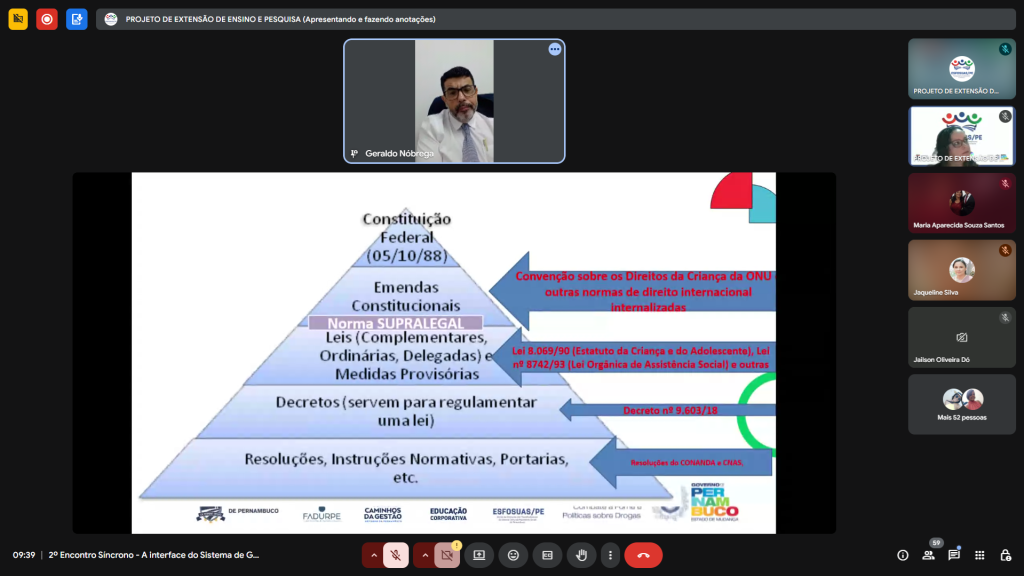The height and width of the screenshot is (576, 1024).
Task: Open options on Geraldo Nóbrega's video tile
Action: pyautogui.click(x=554, y=49)
